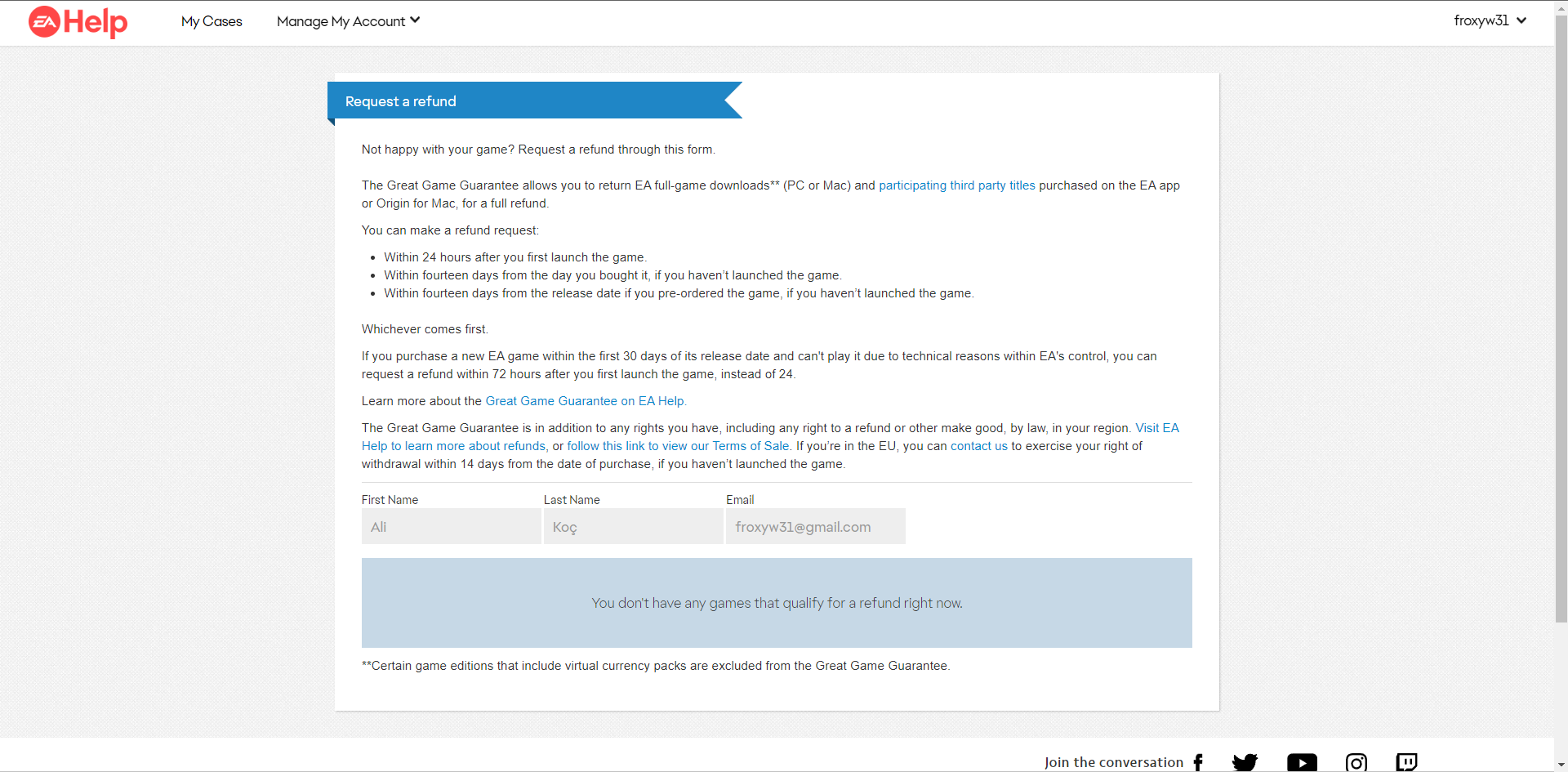Click the Email input field
Image resolution: width=1568 pixels, height=772 pixels.
[x=815, y=527]
